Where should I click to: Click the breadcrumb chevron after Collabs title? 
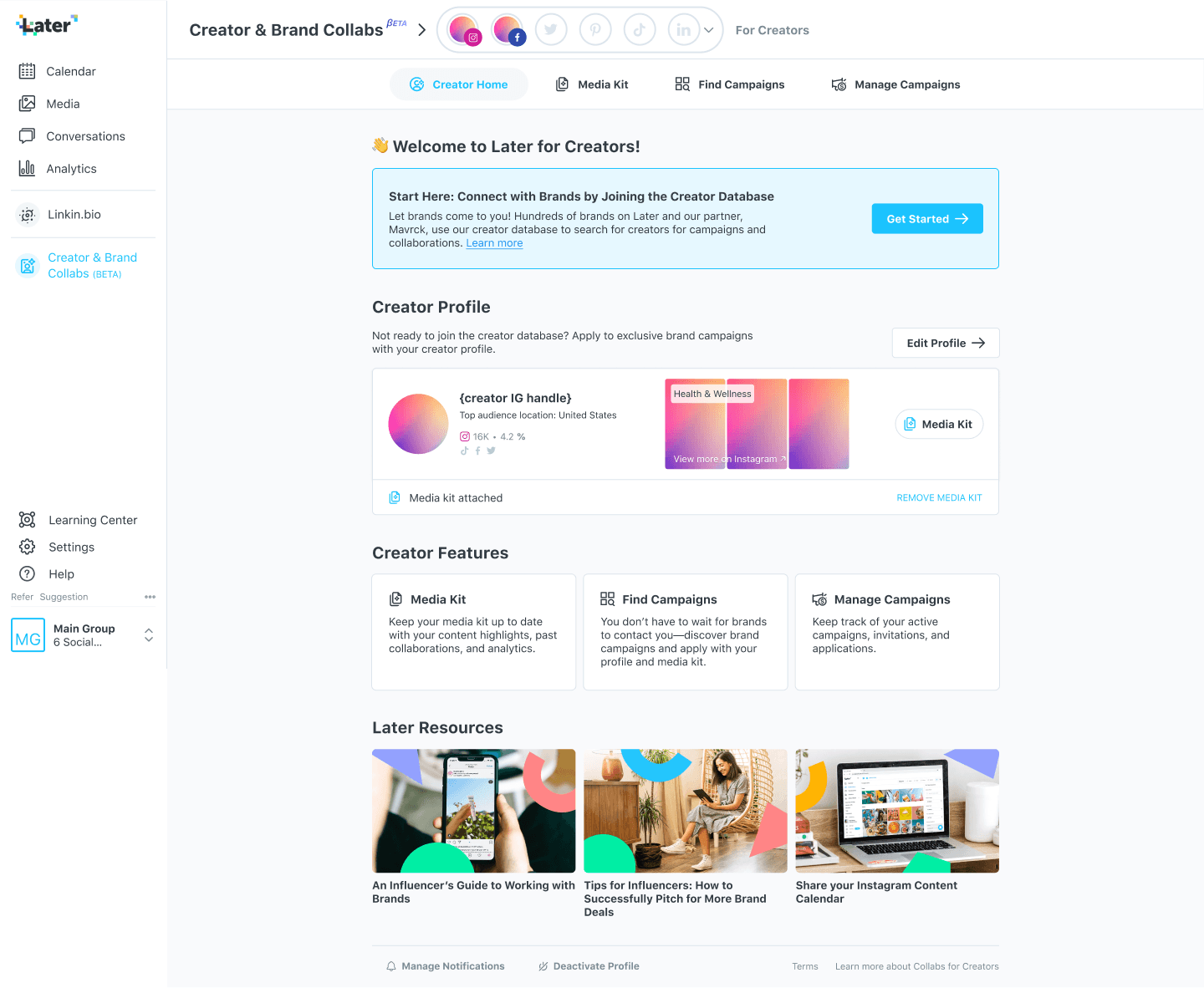[421, 30]
